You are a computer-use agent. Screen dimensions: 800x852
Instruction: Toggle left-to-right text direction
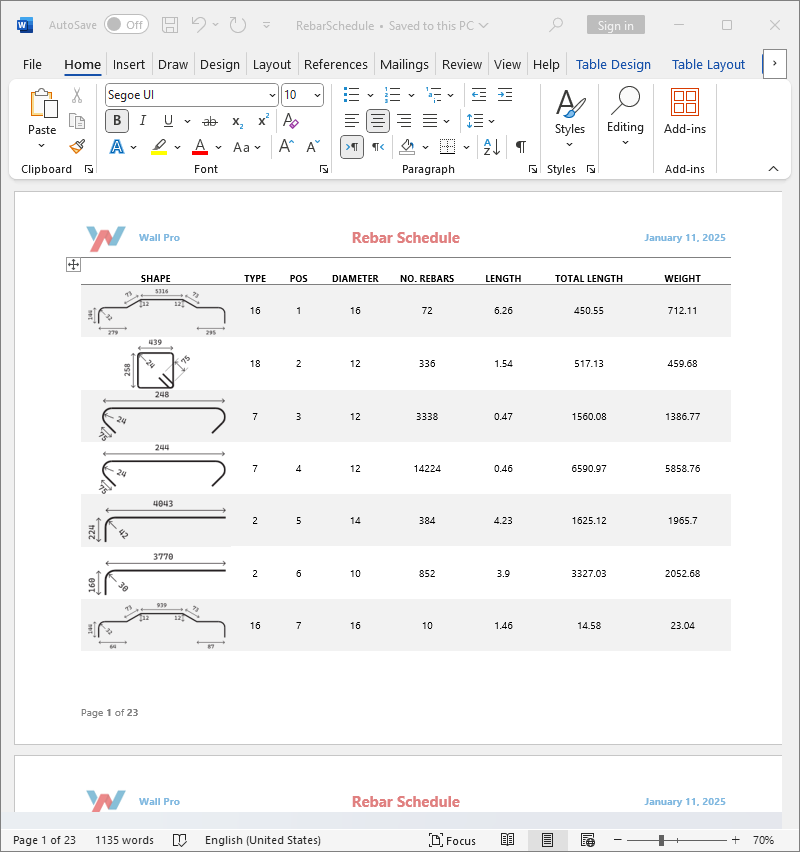[352, 147]
